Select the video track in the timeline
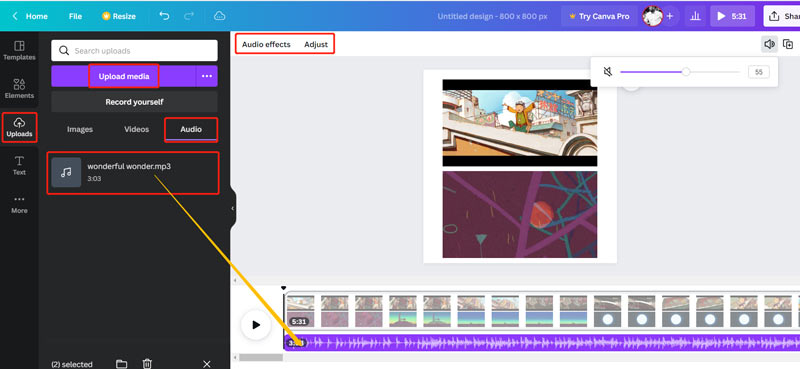 542,311
